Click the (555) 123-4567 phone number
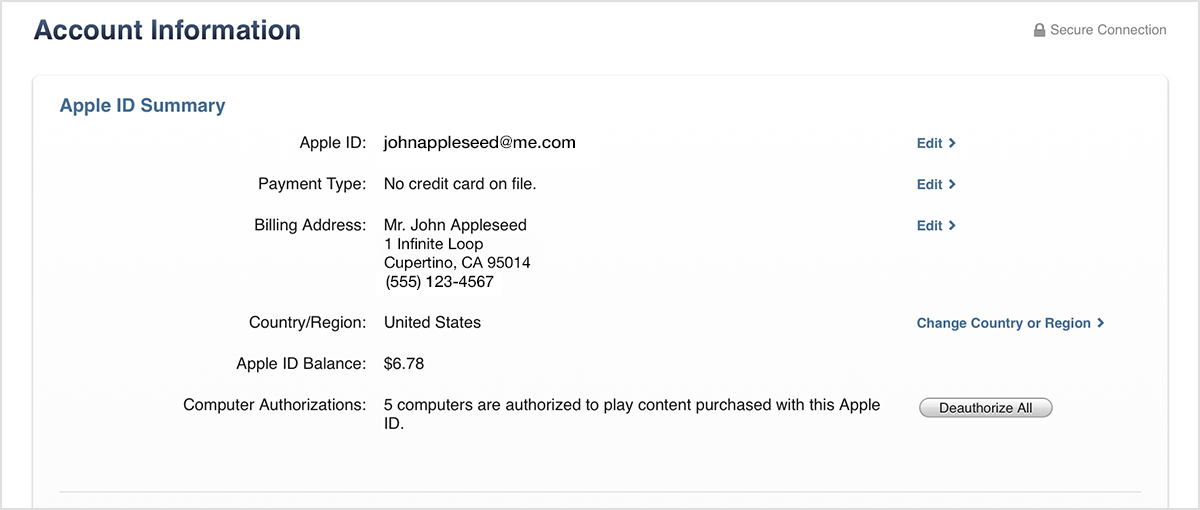The image size is (1200, 510). click(439, 282)
